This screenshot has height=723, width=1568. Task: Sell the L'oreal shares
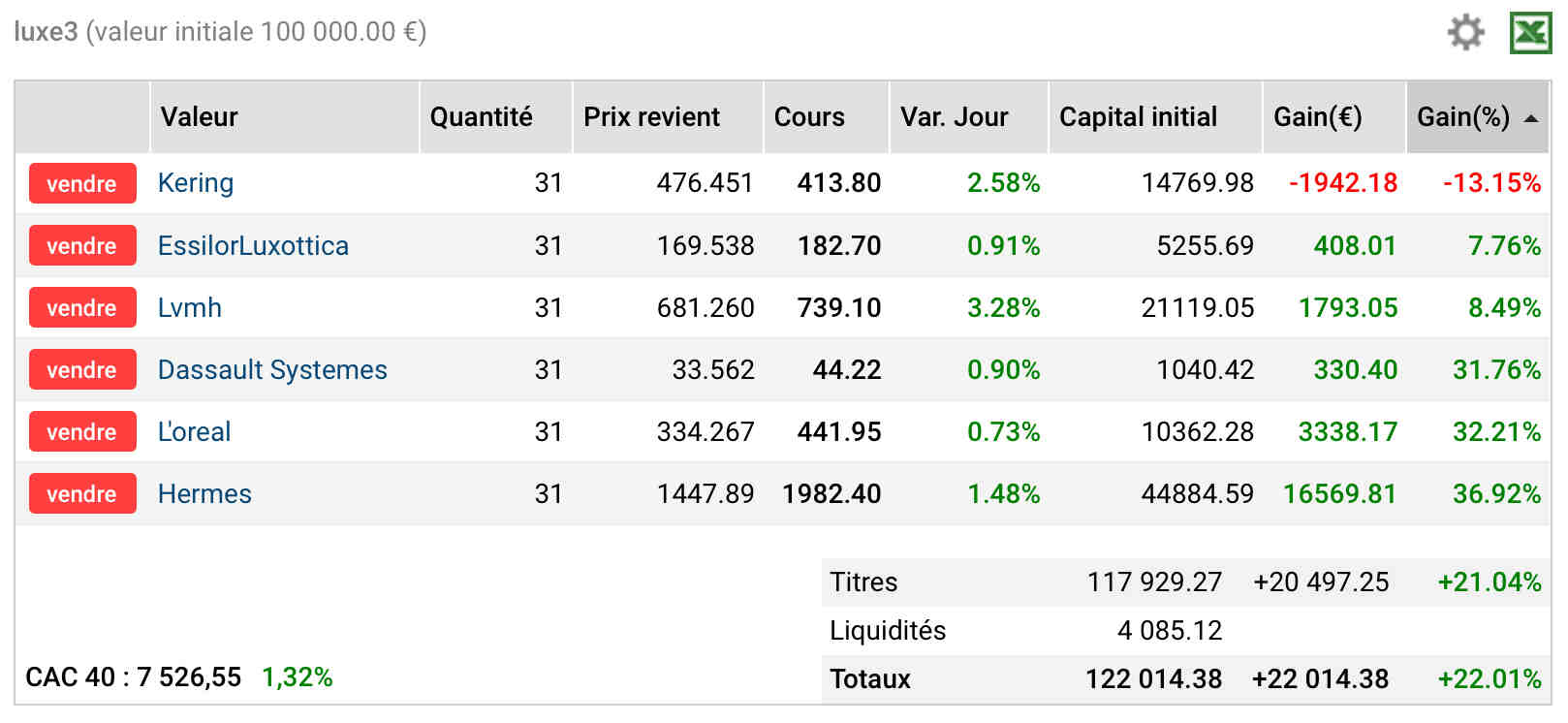82,431
